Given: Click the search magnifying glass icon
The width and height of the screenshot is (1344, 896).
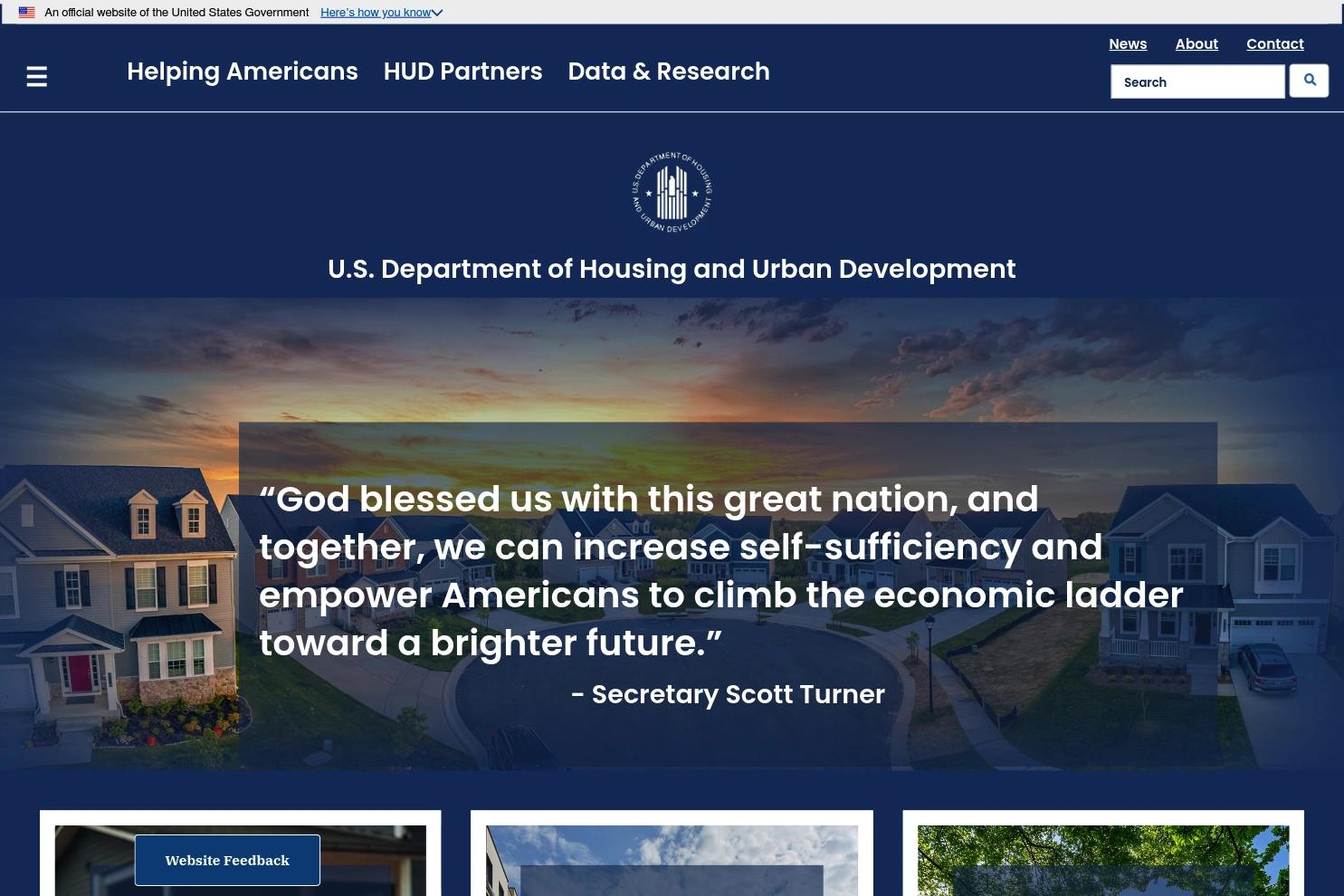Looking at the screenshot, I should tap(1309, 81).
